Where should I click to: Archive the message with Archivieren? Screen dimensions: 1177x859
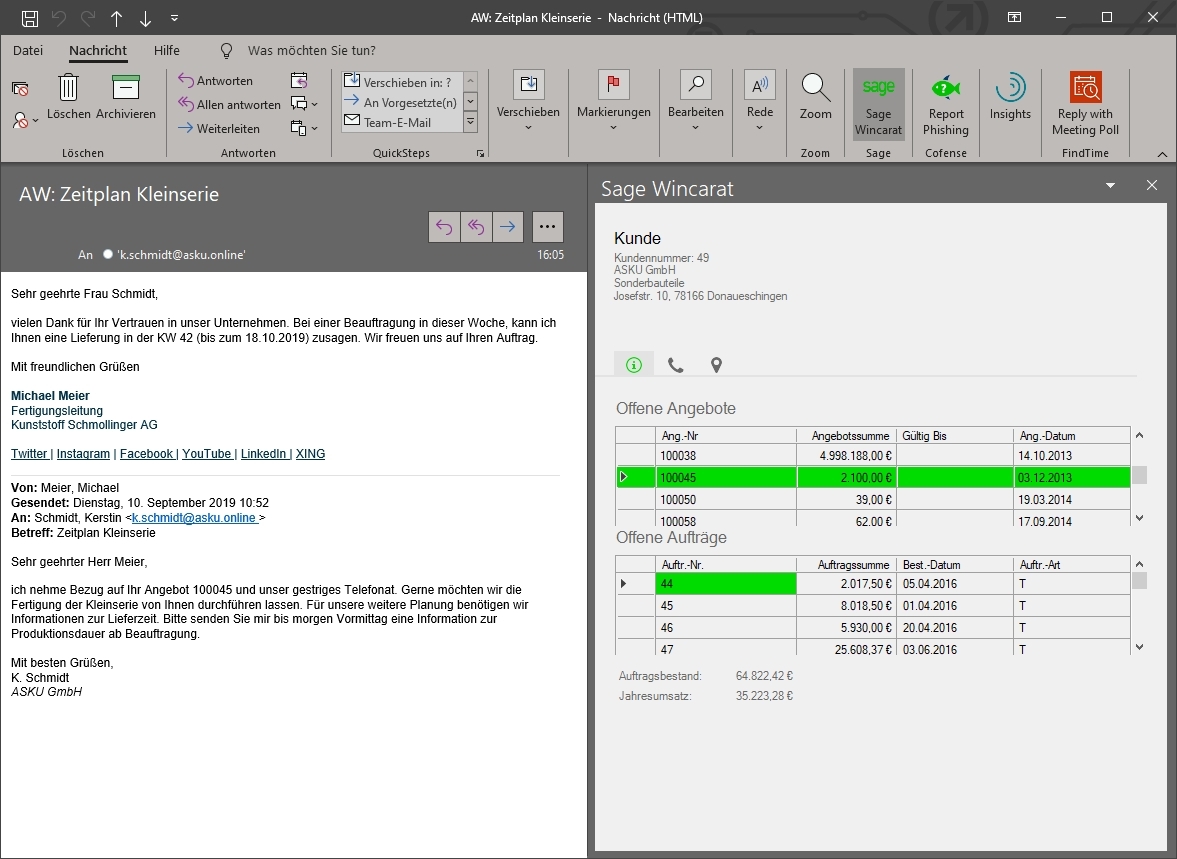tap(125, 88)
